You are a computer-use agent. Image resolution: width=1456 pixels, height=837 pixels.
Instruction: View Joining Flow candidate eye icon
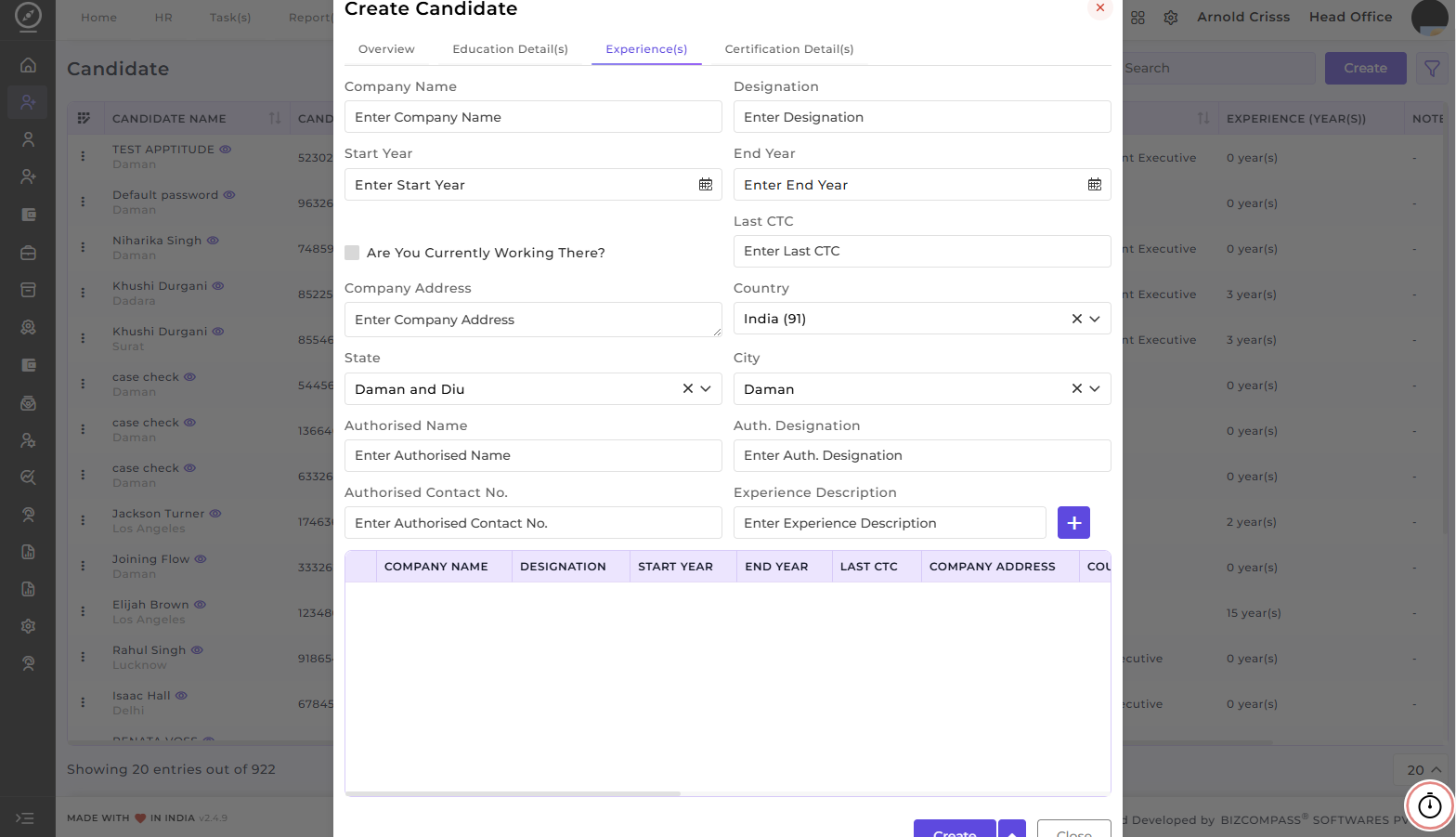pyautogui.click(x=201, y=558)
